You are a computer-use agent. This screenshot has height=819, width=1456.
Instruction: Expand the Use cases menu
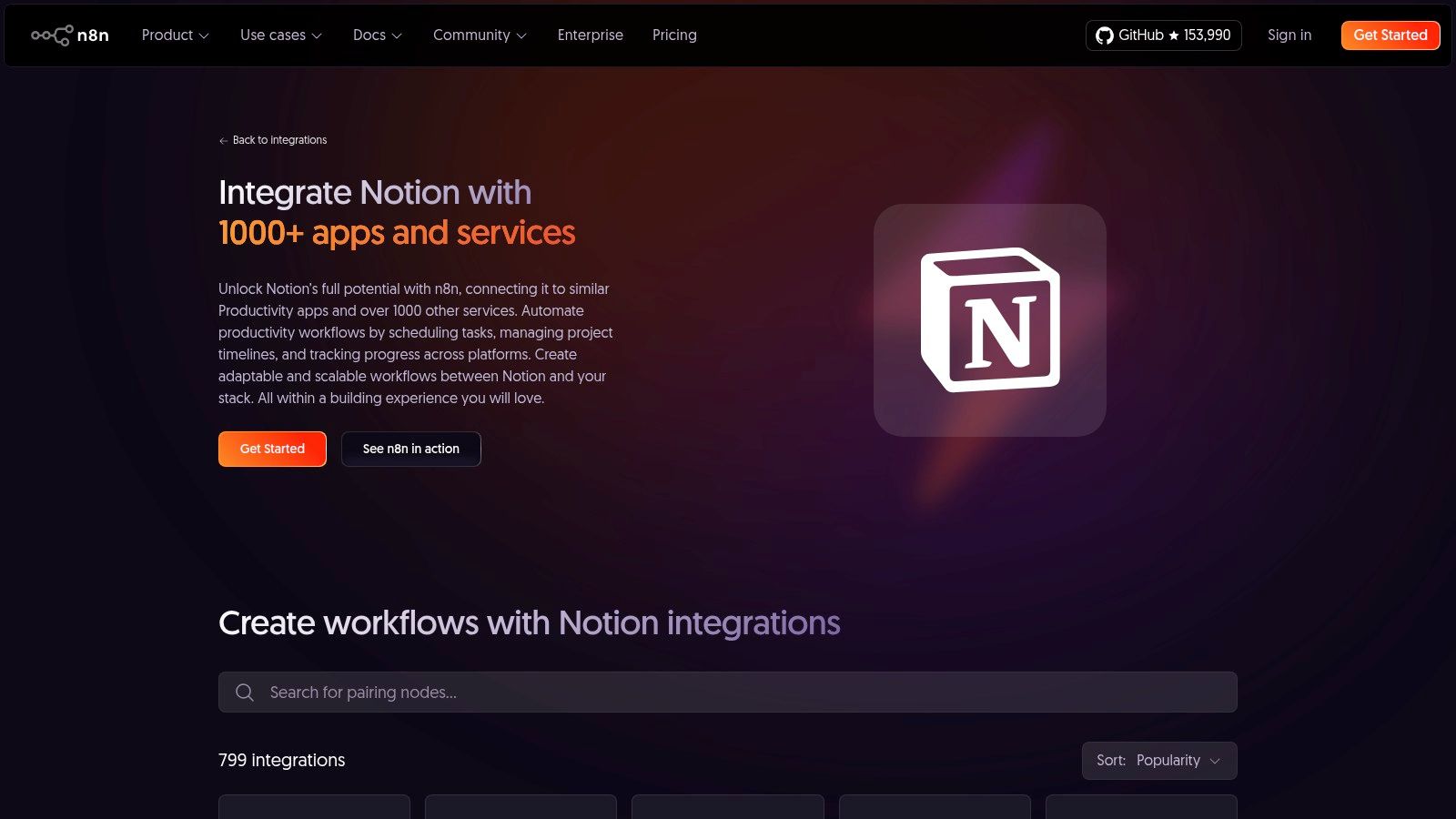(x=281, y=35)
